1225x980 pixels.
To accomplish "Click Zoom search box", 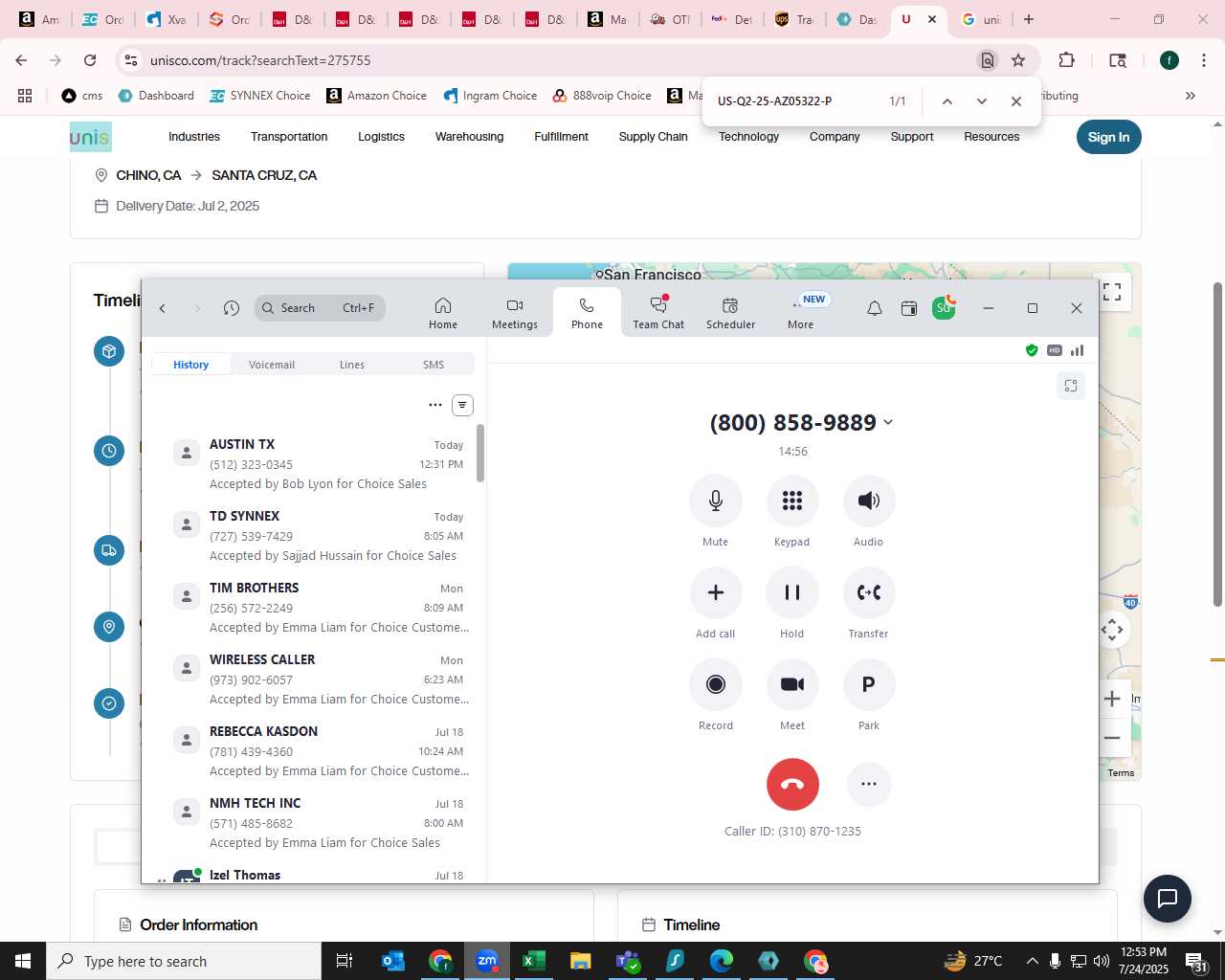I will 320,308.
